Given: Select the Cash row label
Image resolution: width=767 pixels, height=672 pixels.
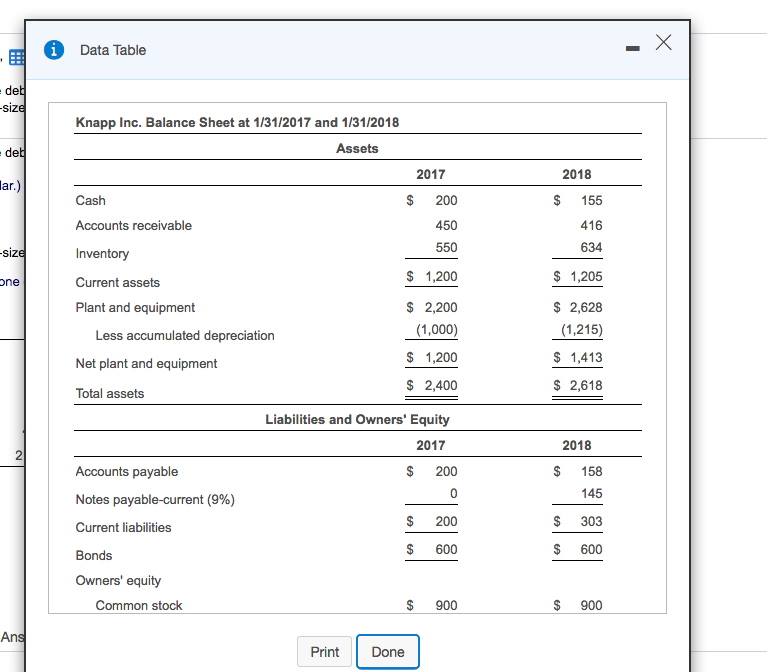Looking at the screenshot, I should click(91, 200).
